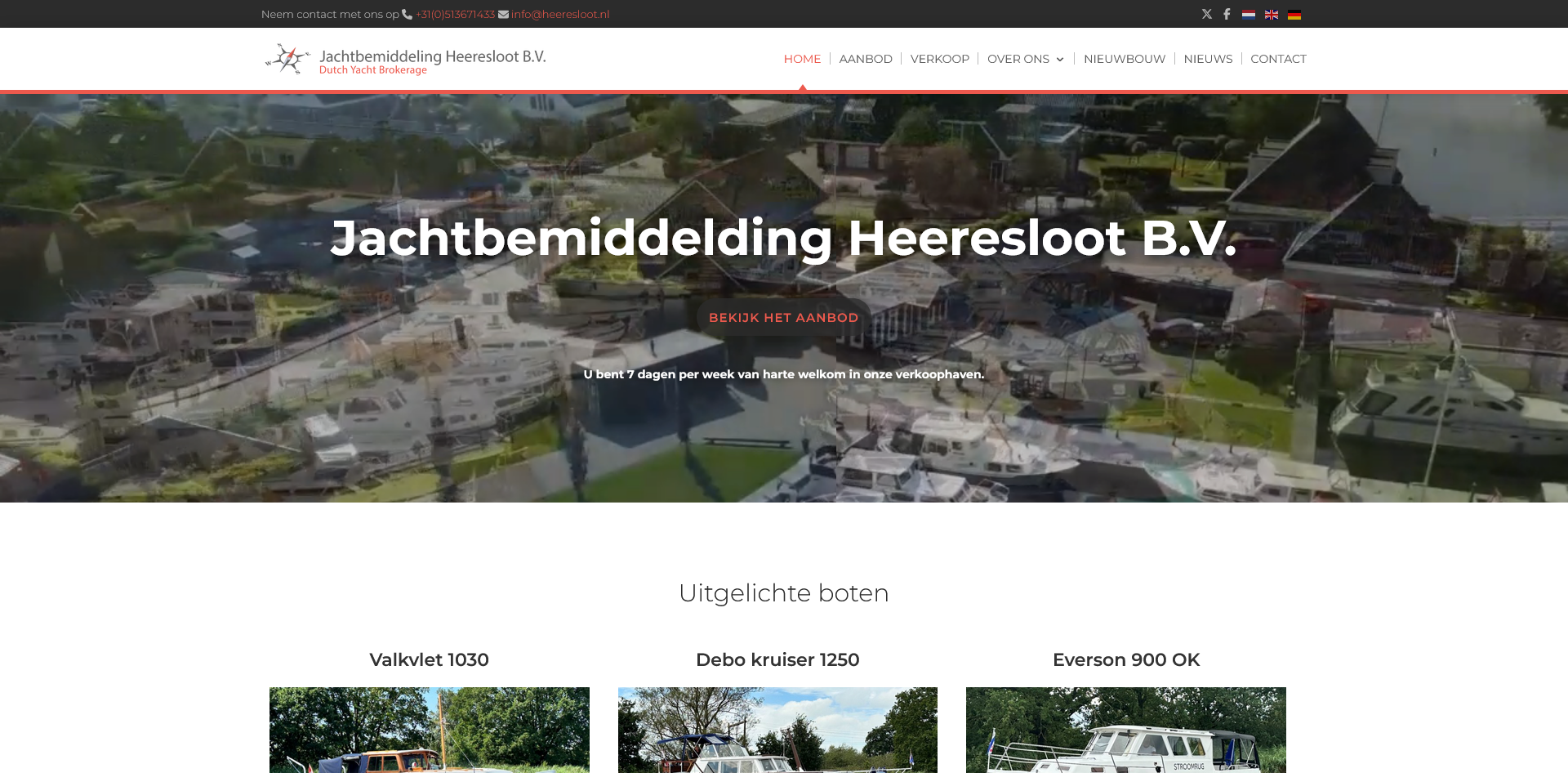Call phone number +31(0)513671433
Screen dimensions: 1568x773
pos(455,14)
